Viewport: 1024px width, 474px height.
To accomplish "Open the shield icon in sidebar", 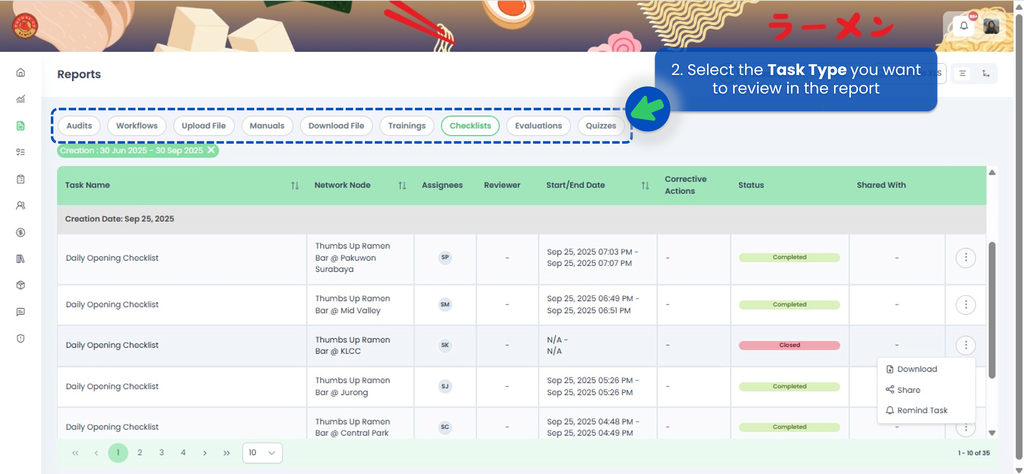I will pos(20,339).
